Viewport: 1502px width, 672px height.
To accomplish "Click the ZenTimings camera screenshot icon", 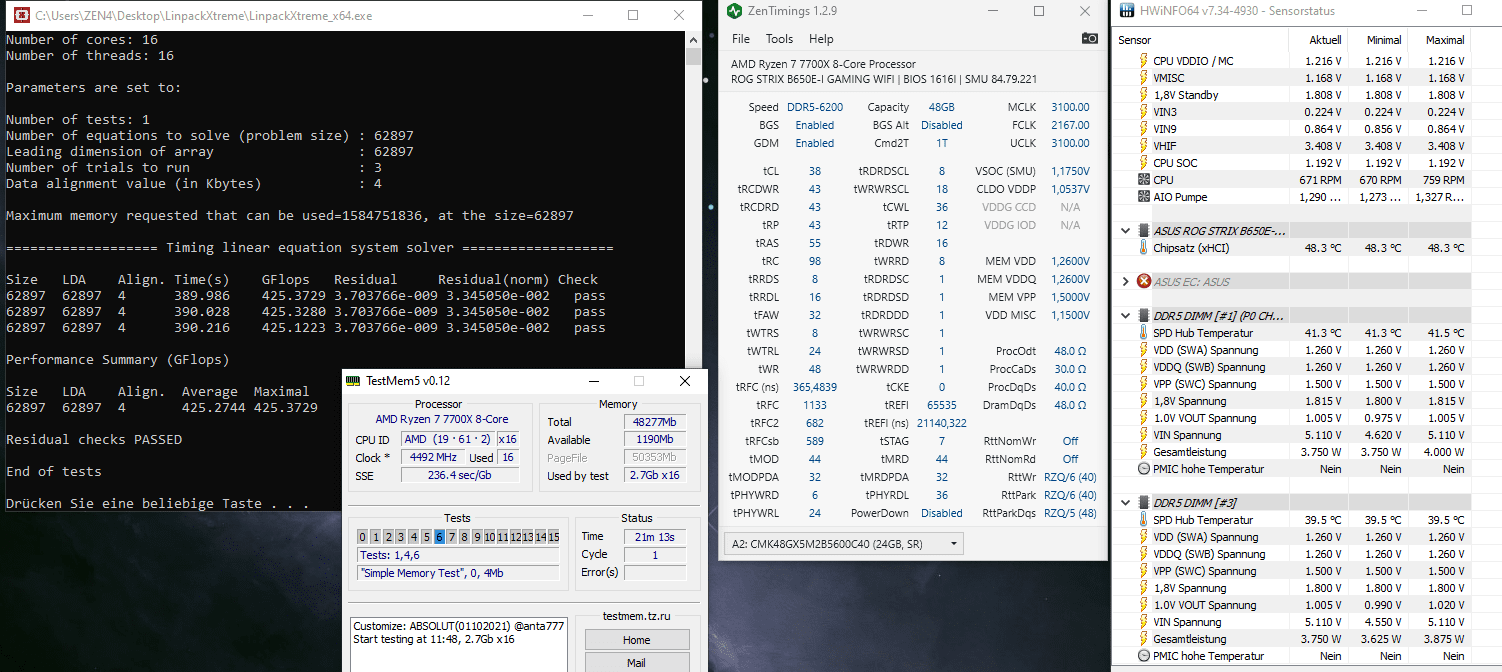I will (x=1089, y=39).
